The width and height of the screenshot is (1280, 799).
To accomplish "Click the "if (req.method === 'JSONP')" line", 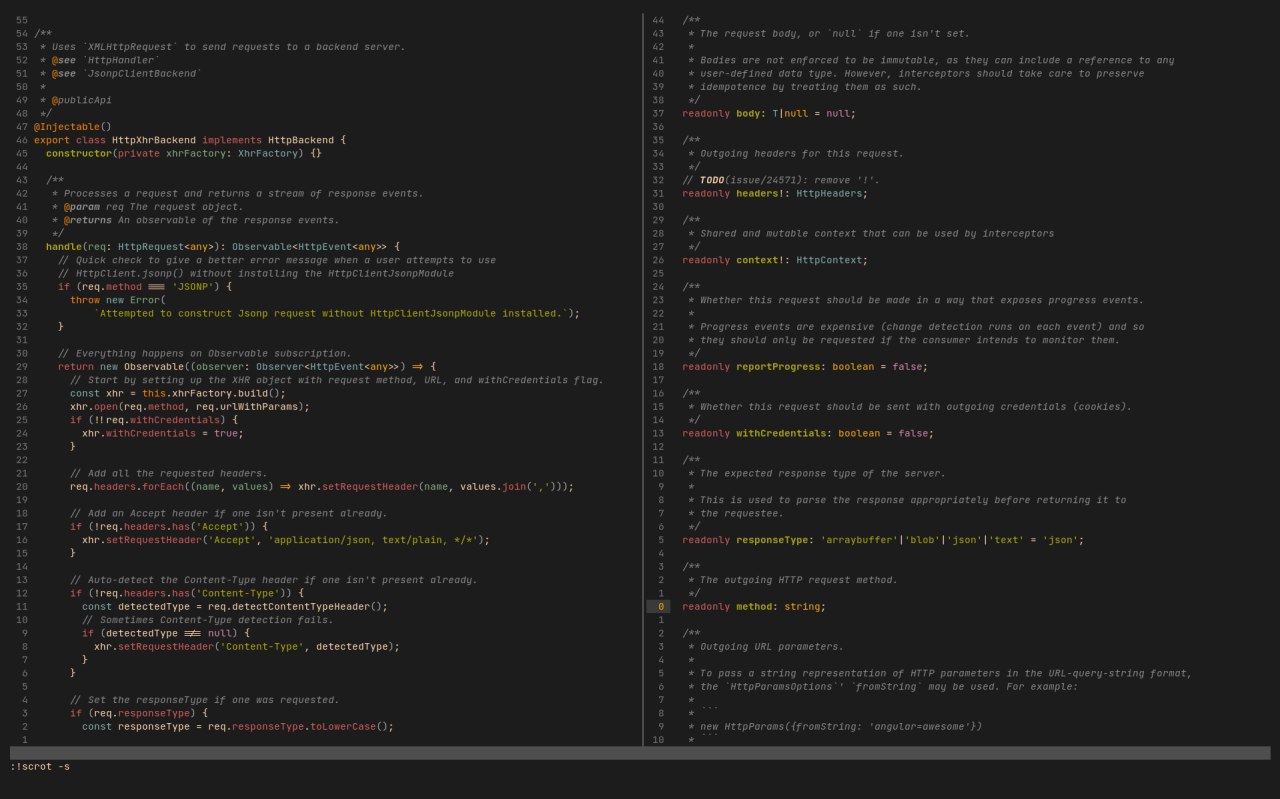I will pyautogui.click(x=145, y=286).
